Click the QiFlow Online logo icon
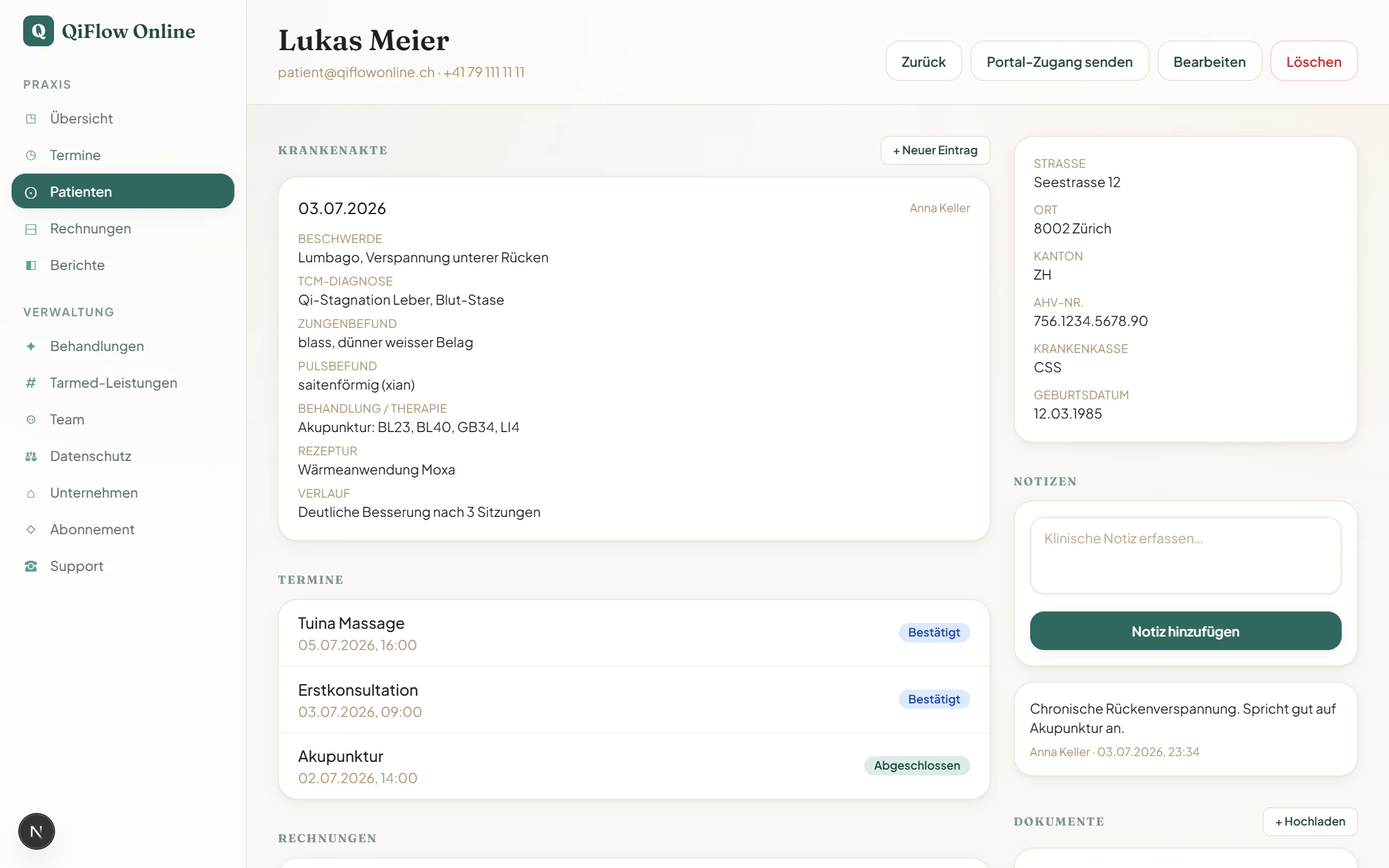 [x=39, y=31]
